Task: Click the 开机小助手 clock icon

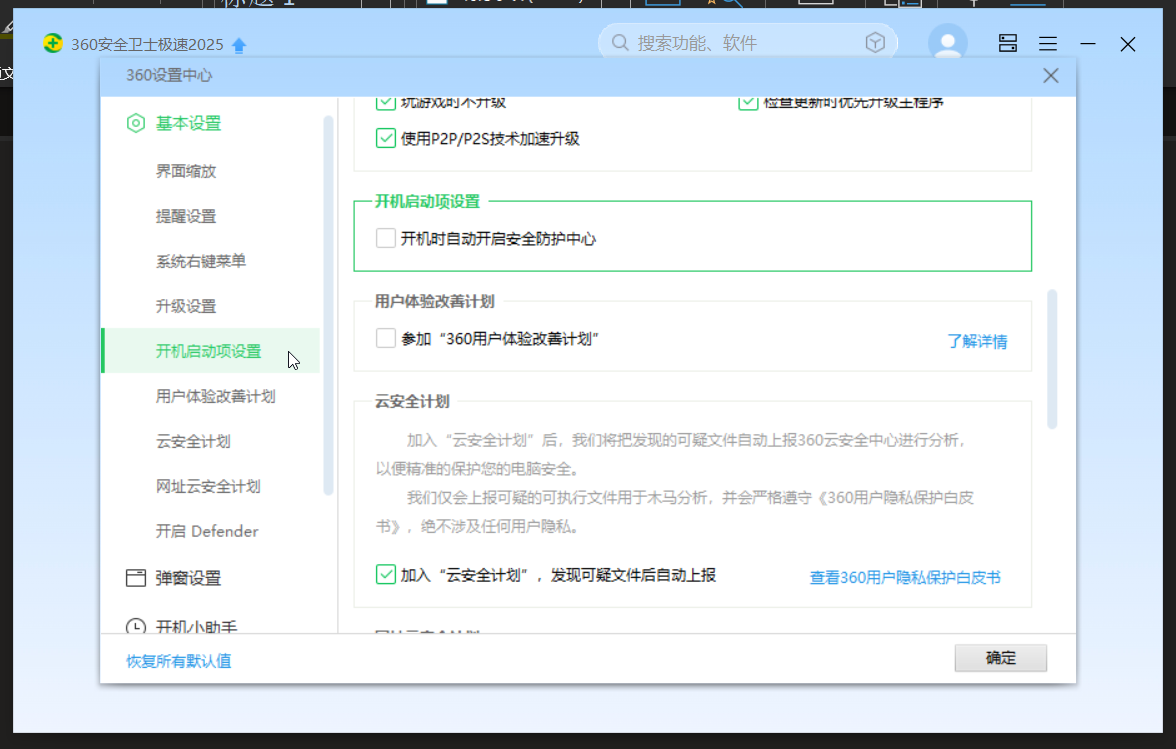Action: (136, 626)
